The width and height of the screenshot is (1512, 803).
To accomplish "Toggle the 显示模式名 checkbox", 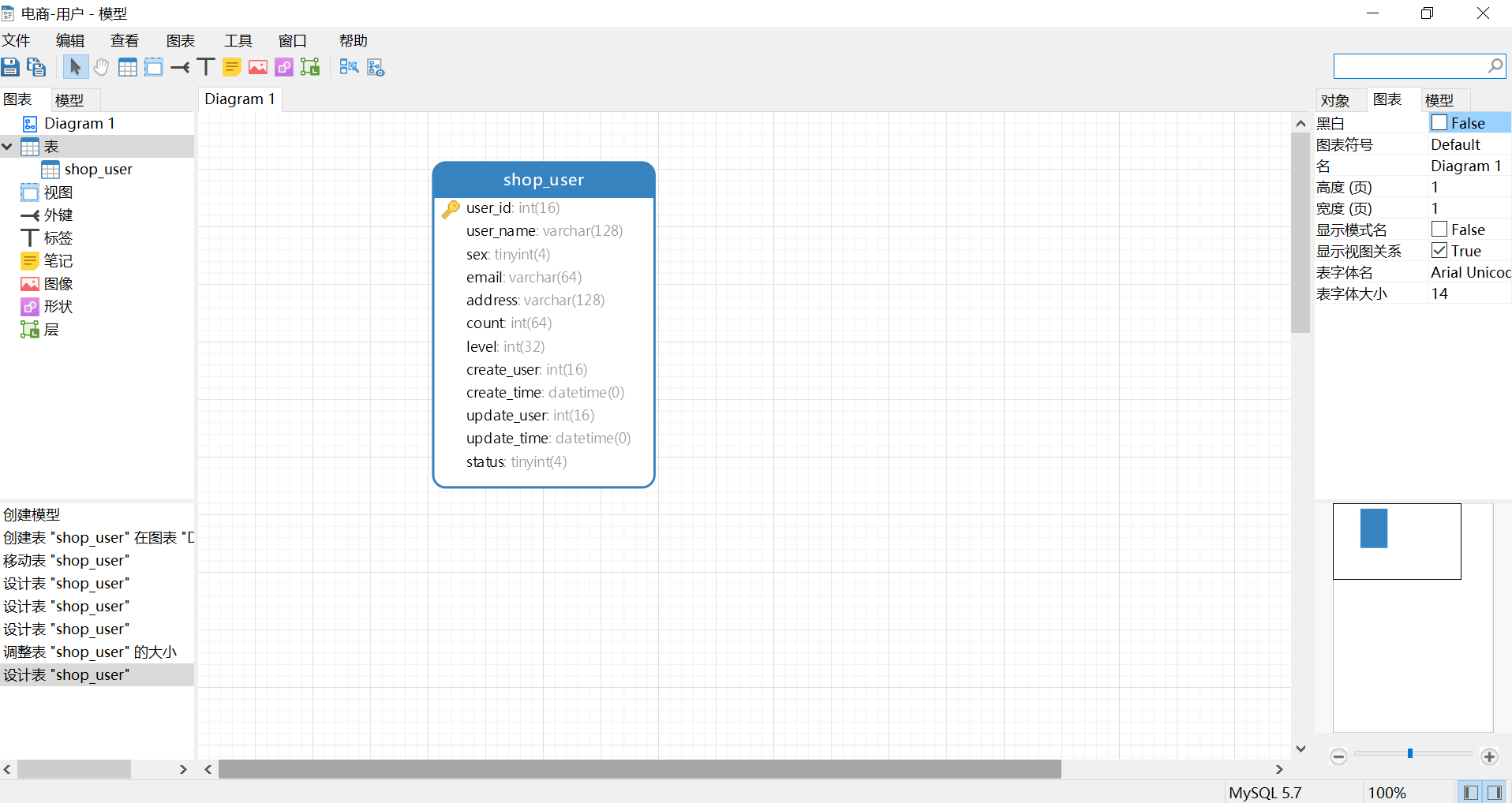I will coord(1439,230).
